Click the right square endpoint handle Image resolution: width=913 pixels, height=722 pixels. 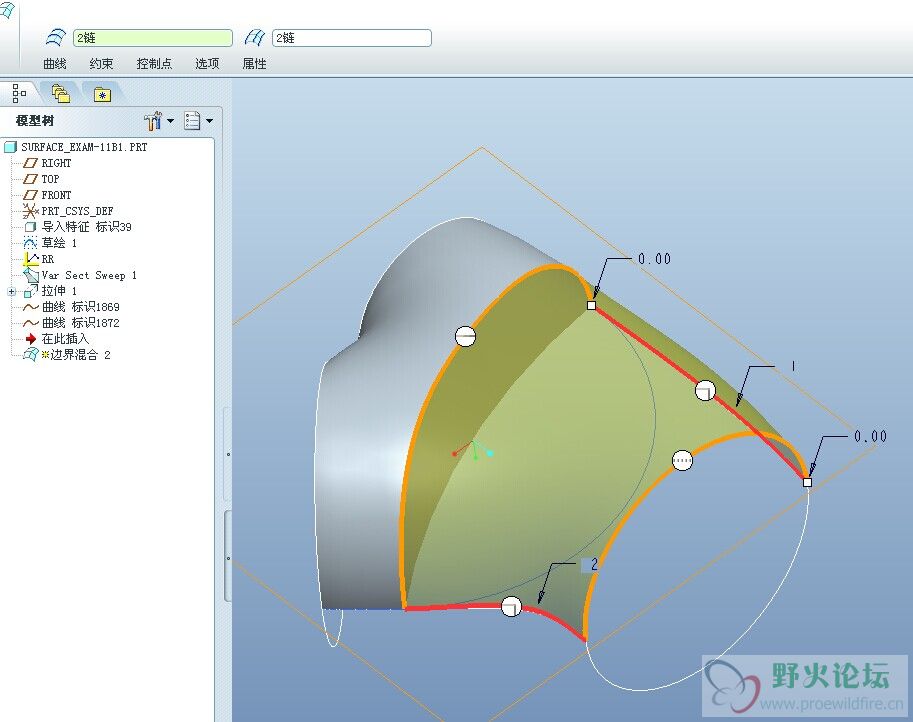pos(807,482)
